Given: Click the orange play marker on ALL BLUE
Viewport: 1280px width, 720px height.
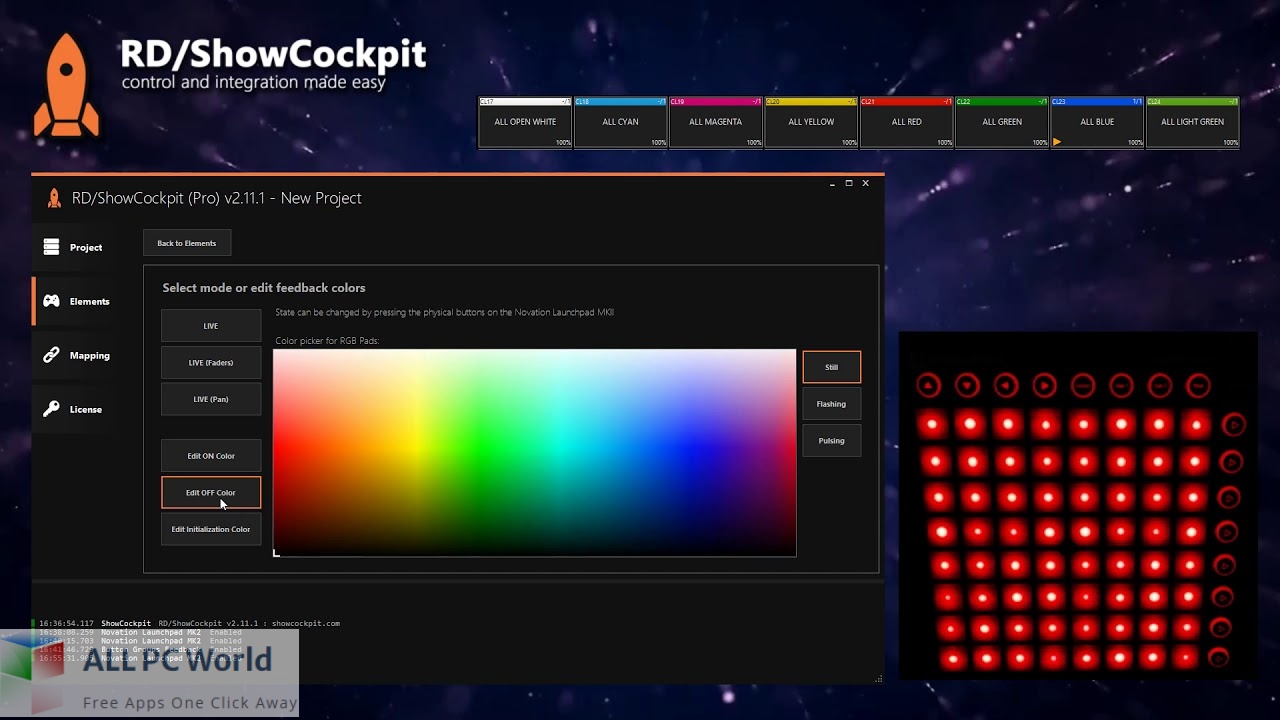Looking at the screenshot, I should 1057,142.
